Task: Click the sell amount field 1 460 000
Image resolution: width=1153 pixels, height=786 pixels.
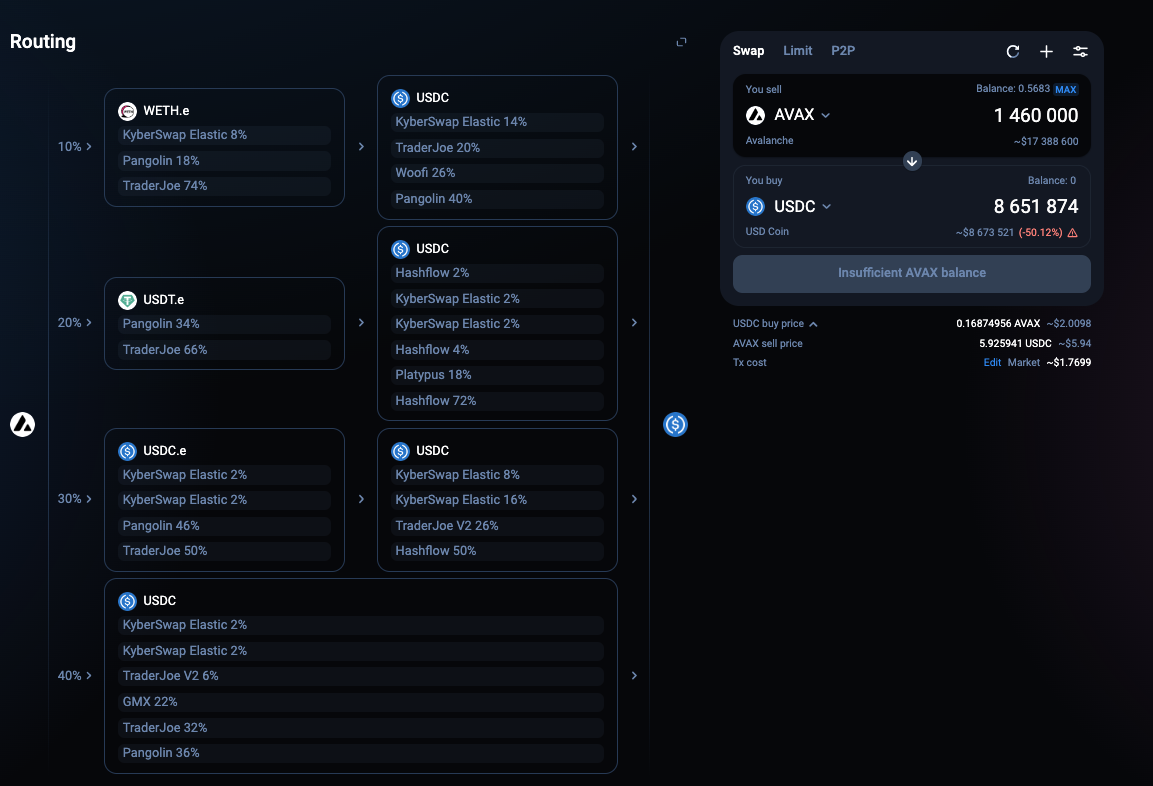Action: coord(1035,116)
